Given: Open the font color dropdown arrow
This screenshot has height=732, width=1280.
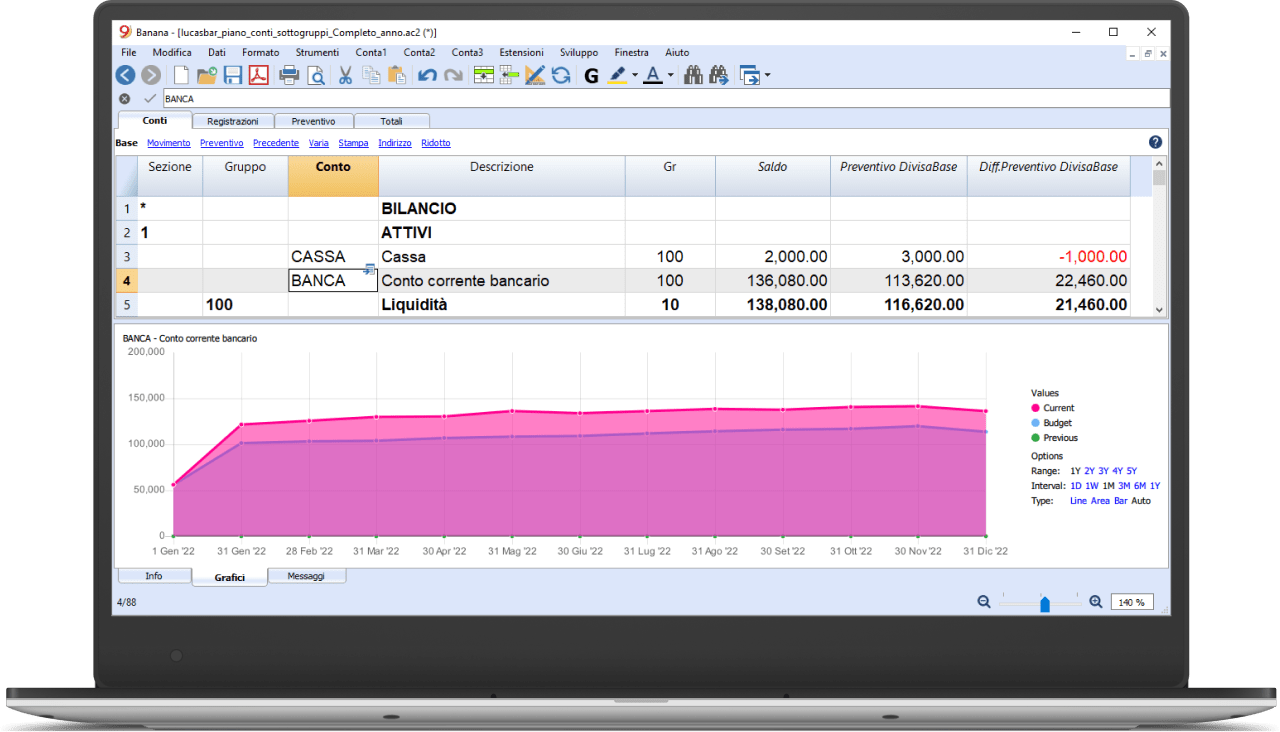Looking at the screenshot, I should (670, 76).
